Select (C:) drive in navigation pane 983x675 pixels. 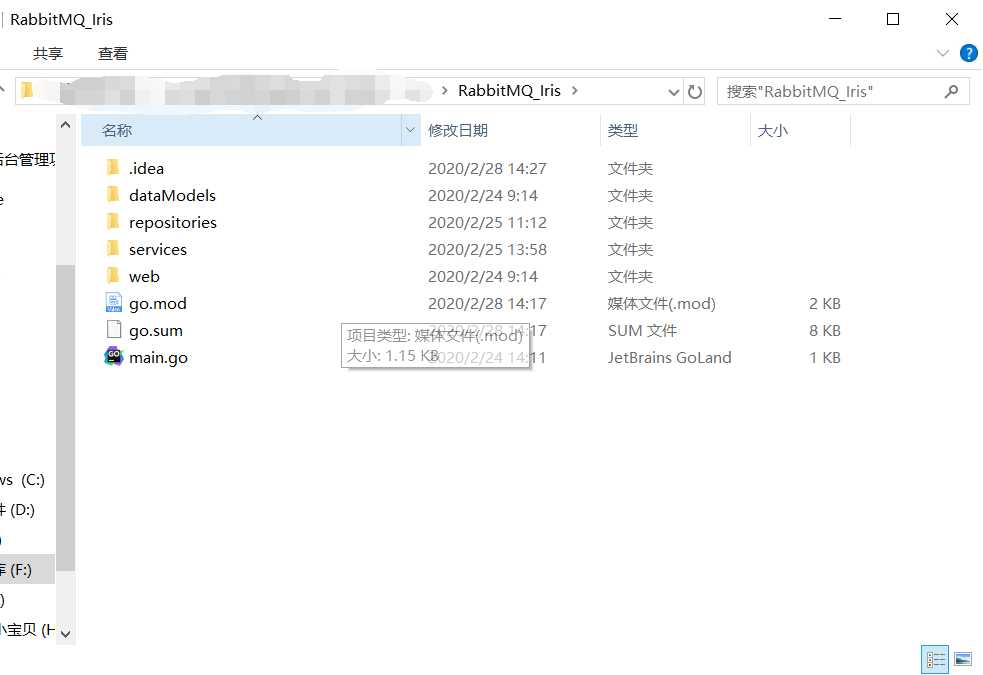pyautogui.click(x=23, y=480)
